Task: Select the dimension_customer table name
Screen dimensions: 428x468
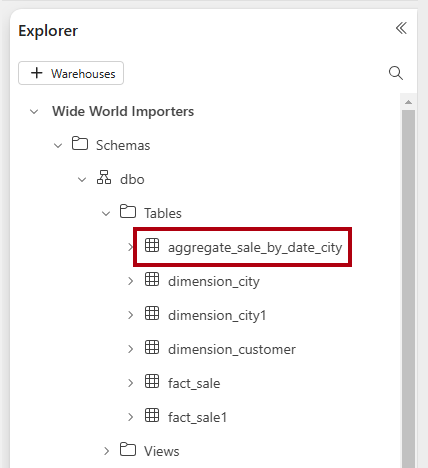Action: [232, 350]
